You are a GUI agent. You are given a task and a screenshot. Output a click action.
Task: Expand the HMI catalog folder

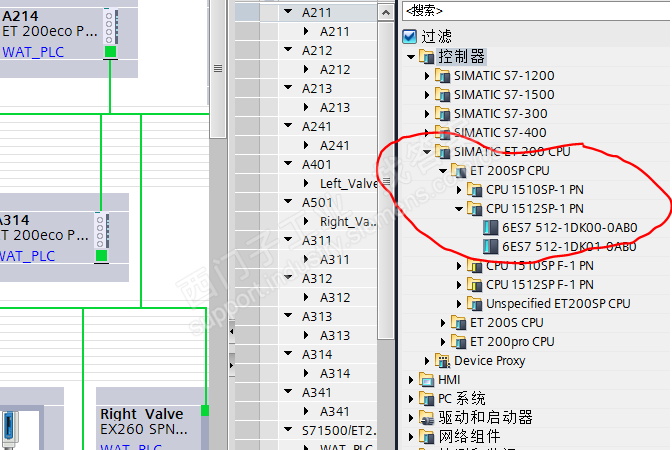coord(411,380)
